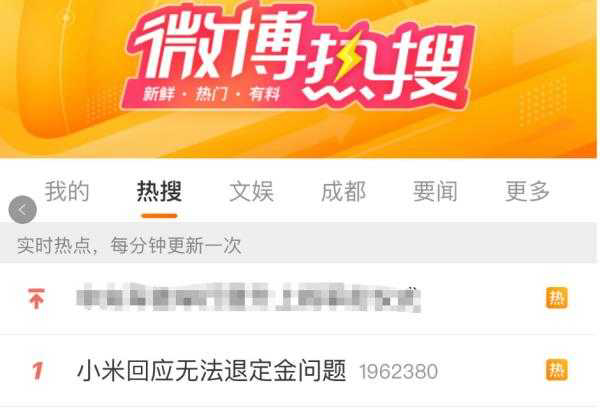
Task: Click the 实时热点，每分钟更新一次 info bar
Action: click(298, 245)
